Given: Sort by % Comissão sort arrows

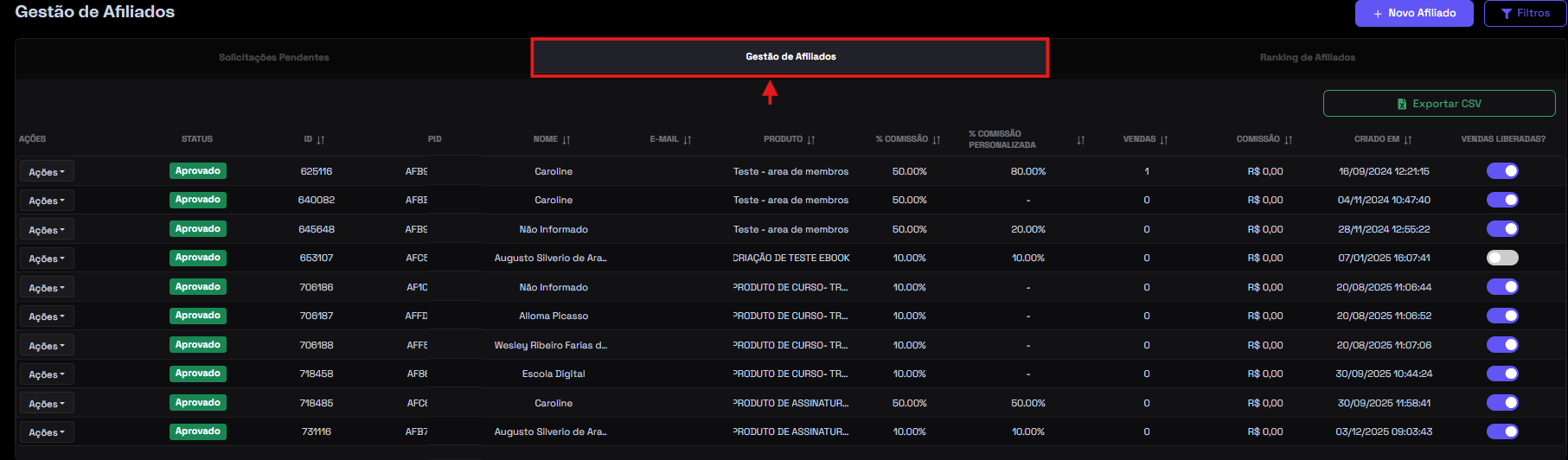Looking at the screenshot, I should click(x=937, y=139).
